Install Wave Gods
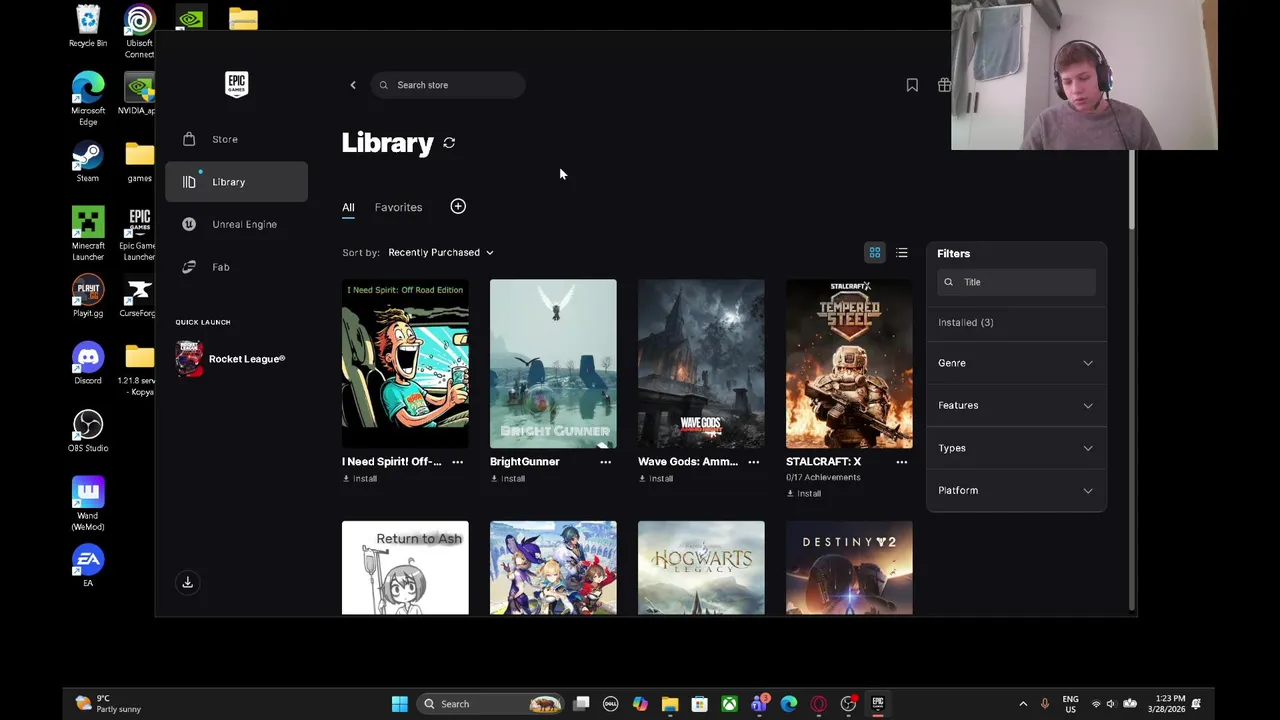The height and width of the screenshot is (720, 1280). (x=656, y=479)
